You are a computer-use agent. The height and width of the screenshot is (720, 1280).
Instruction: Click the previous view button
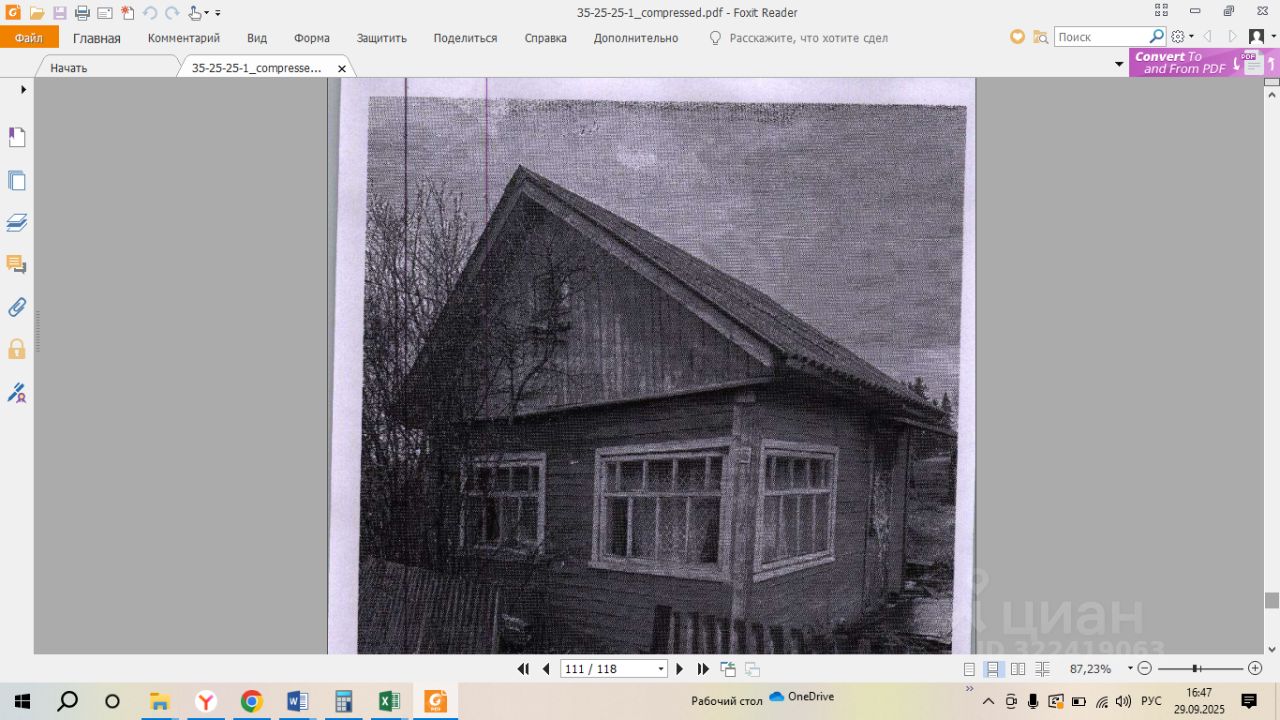point(728,669)
